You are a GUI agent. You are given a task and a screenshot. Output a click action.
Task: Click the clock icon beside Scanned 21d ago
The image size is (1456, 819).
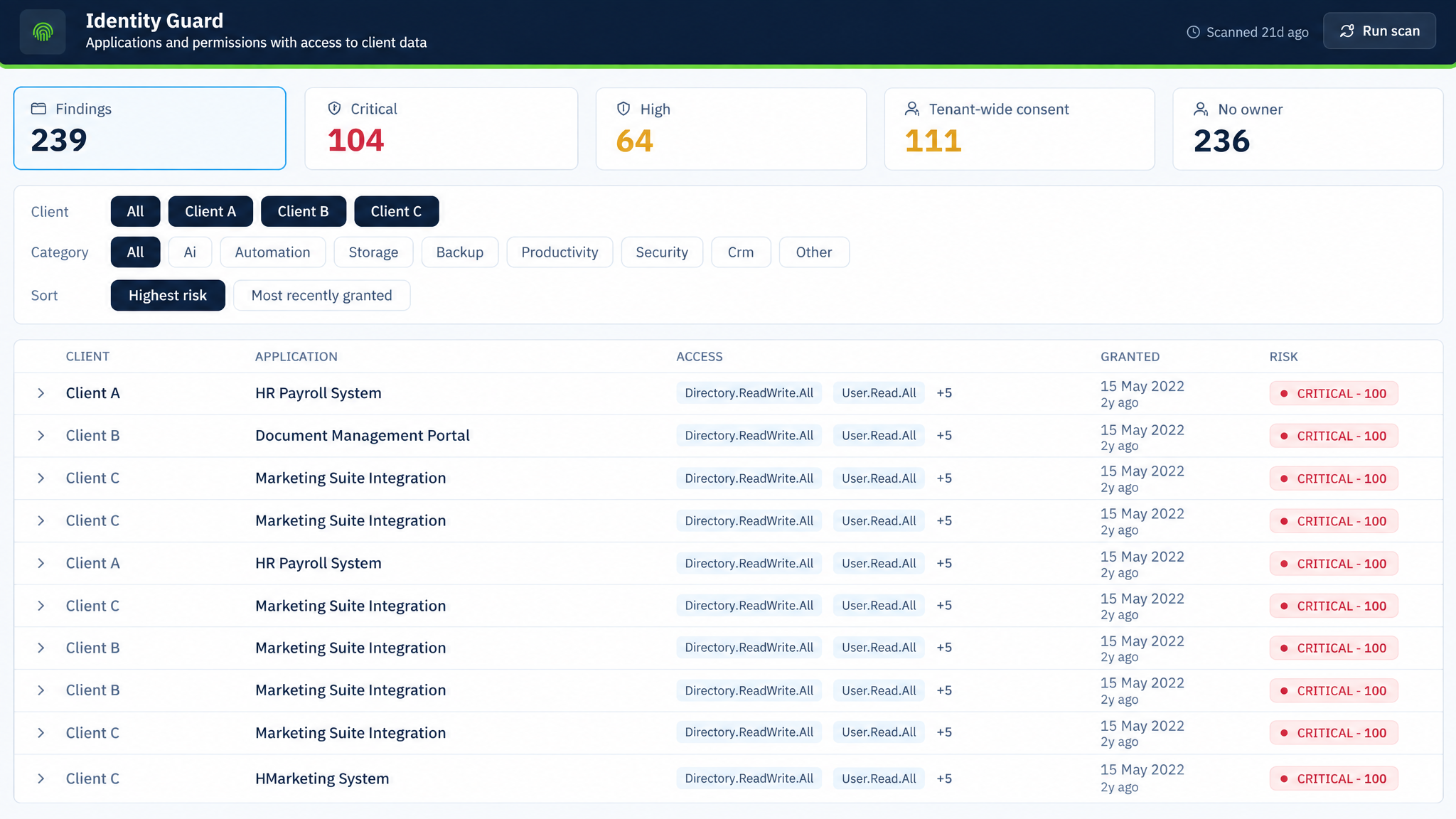pyautogui.click(x=1193, y=32)
